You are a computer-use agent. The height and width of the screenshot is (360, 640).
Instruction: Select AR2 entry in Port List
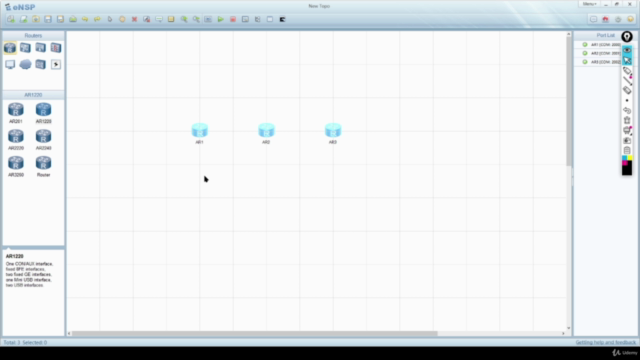(602, 53)
